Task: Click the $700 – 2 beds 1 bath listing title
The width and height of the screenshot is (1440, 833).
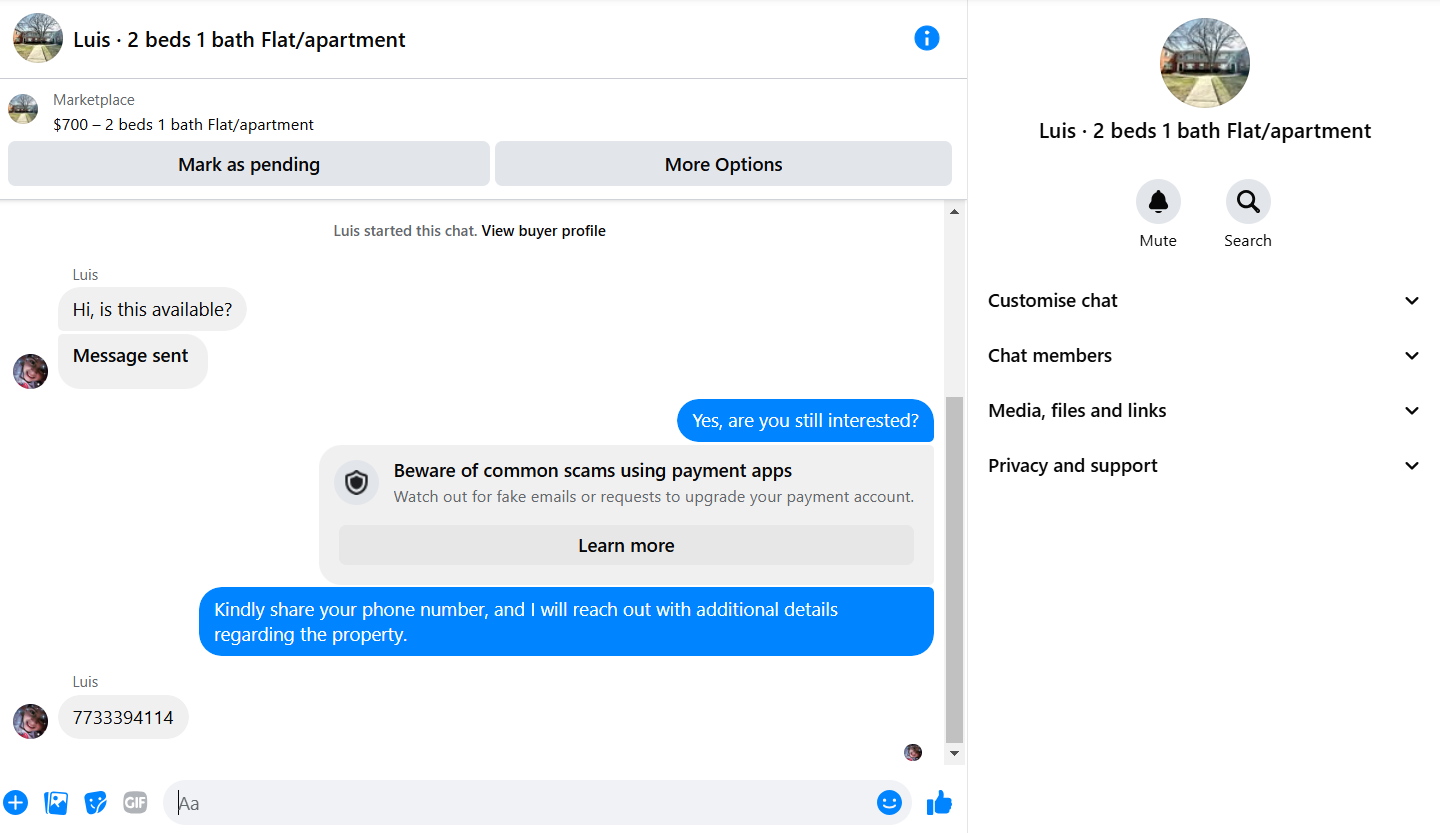Action: [x=184, y=125]
